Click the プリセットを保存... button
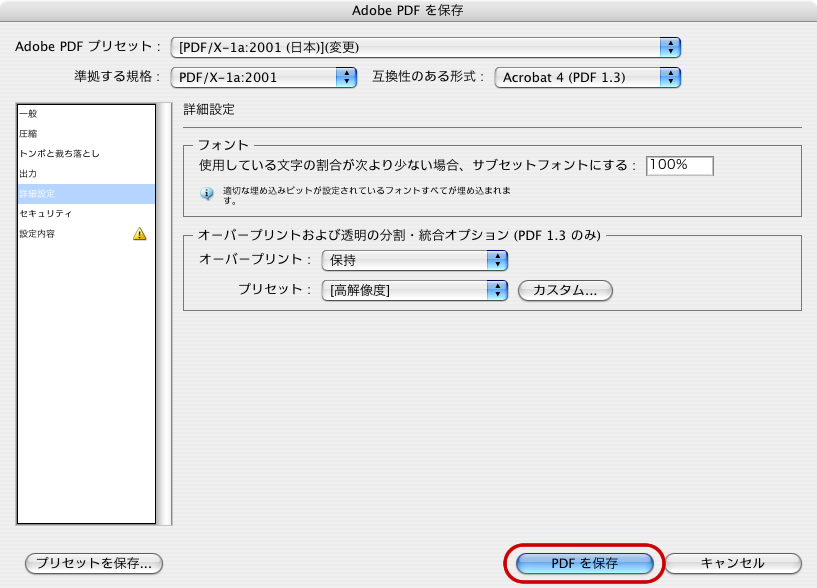Image resolution: width=817 pixels, height=588 pixels. [x=94, y=563]
